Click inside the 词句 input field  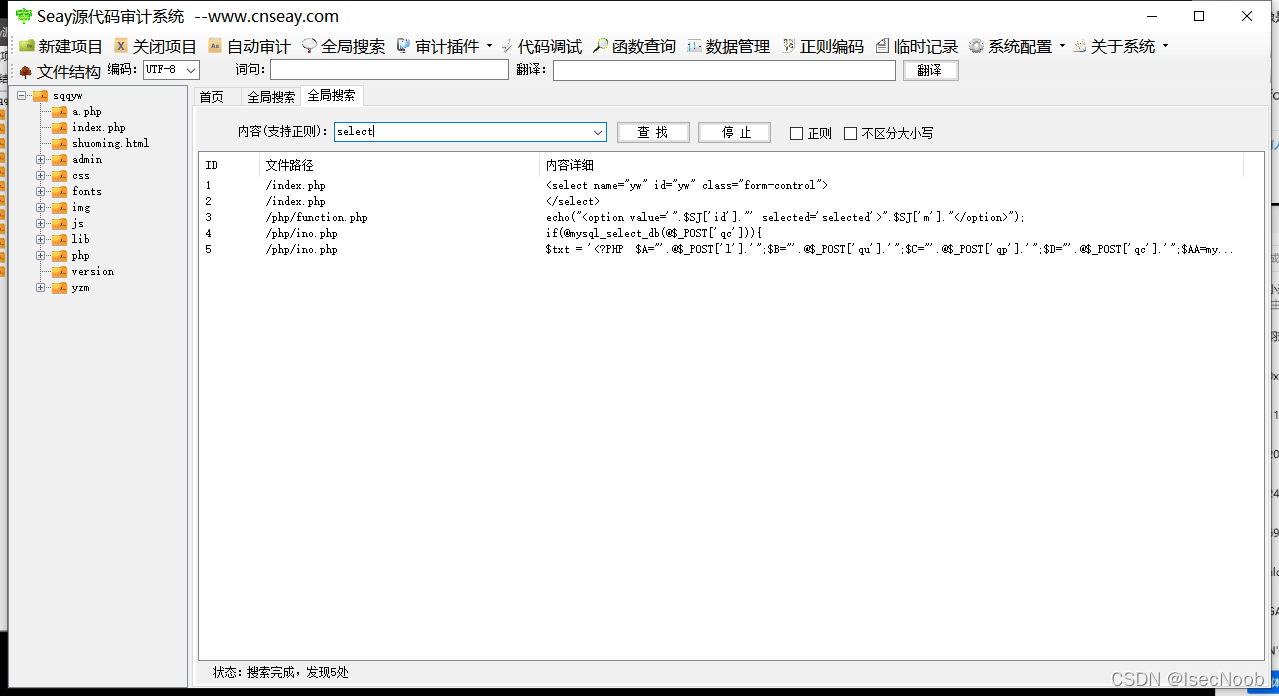[x=390, y=70]
